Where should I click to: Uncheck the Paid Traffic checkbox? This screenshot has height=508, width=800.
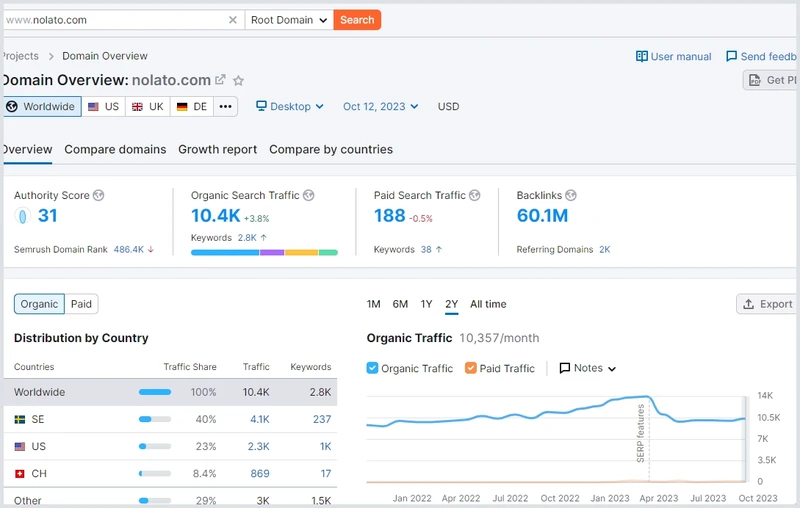coord(470,368)
